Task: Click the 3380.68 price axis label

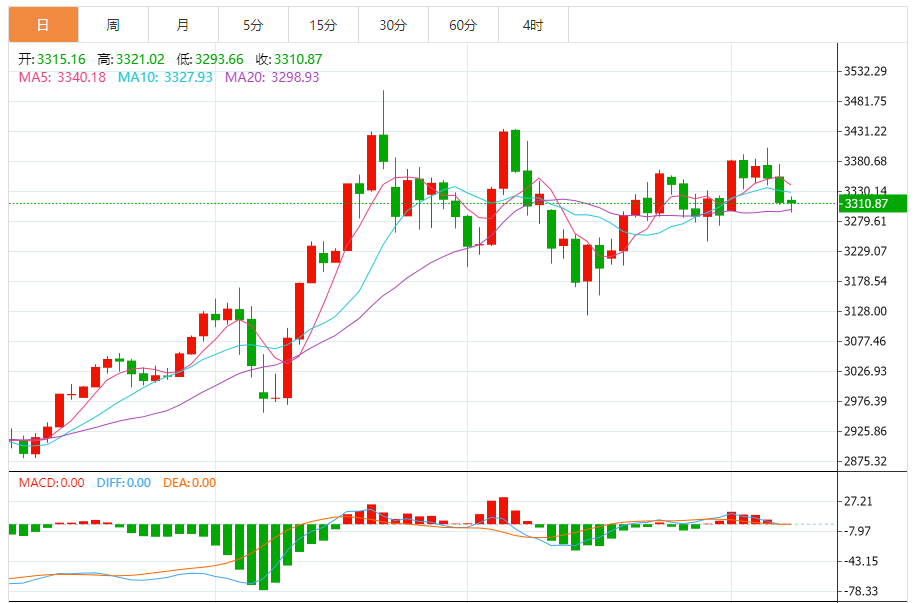Action: [x=865, y=161]
